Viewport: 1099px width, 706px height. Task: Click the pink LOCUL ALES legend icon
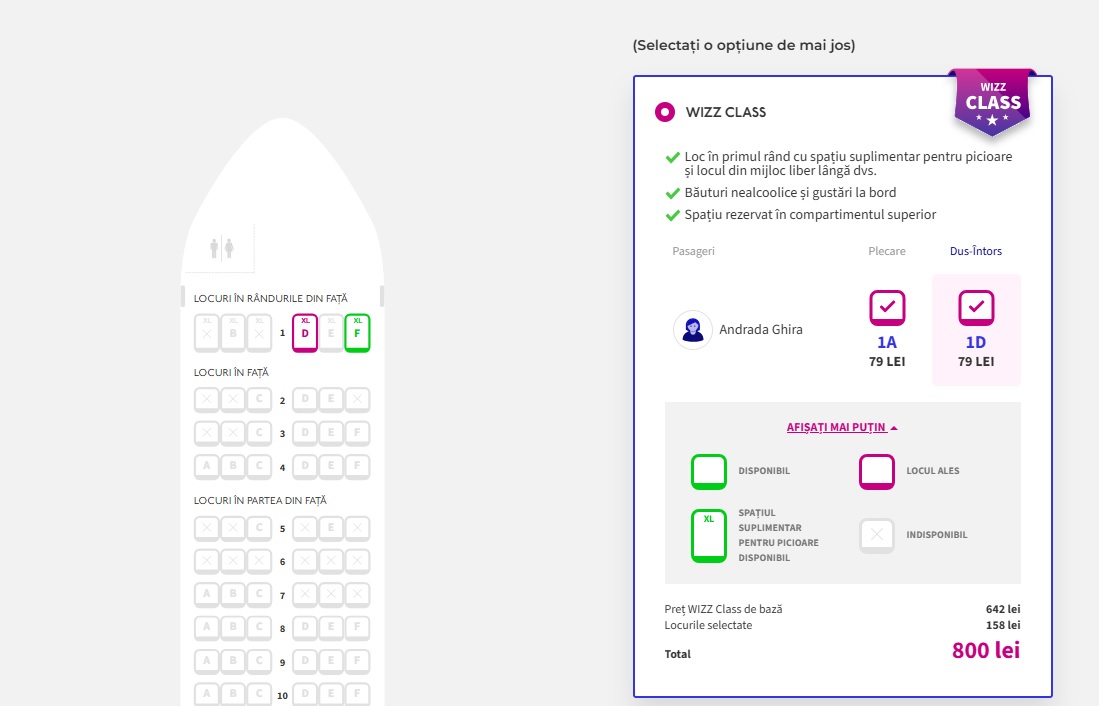(876, 471)
